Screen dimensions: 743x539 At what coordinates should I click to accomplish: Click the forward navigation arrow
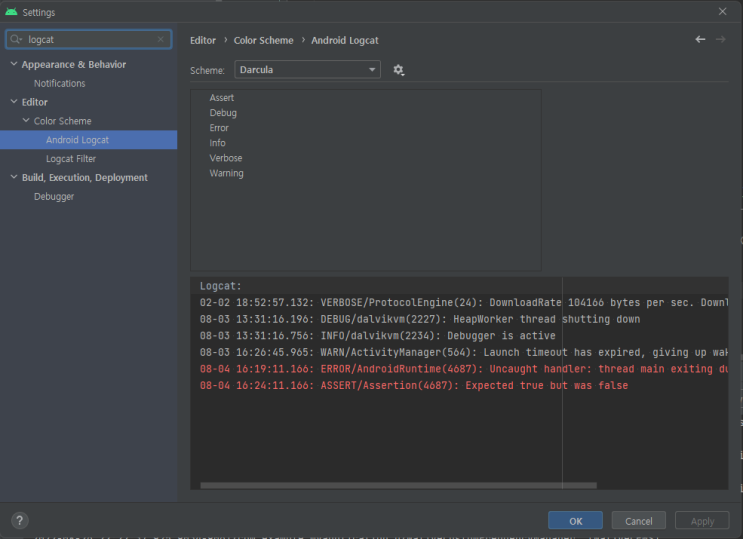[x=720, y=39]
